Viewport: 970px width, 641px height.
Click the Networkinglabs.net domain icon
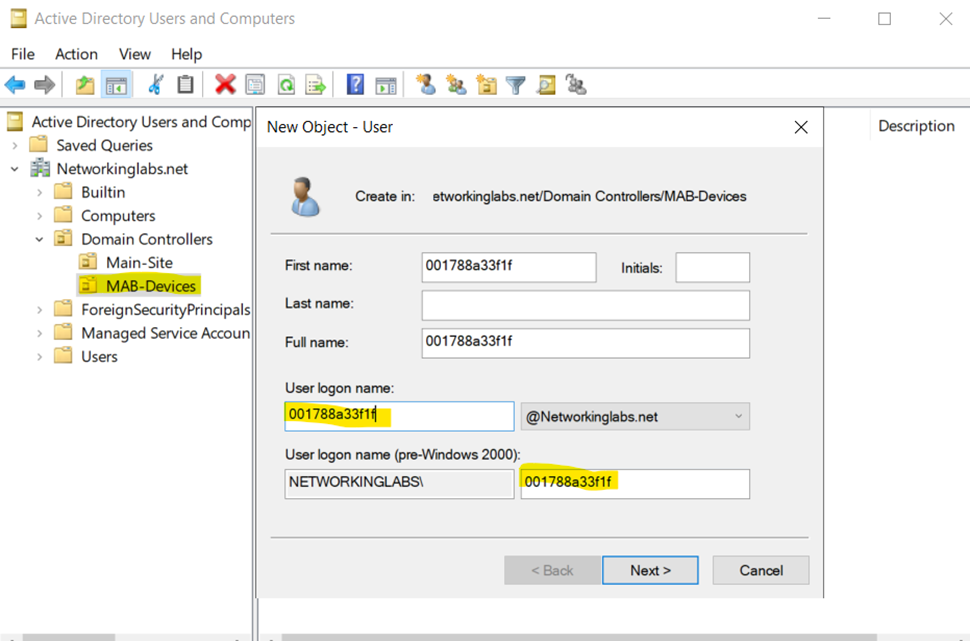[x=40, y=168]
